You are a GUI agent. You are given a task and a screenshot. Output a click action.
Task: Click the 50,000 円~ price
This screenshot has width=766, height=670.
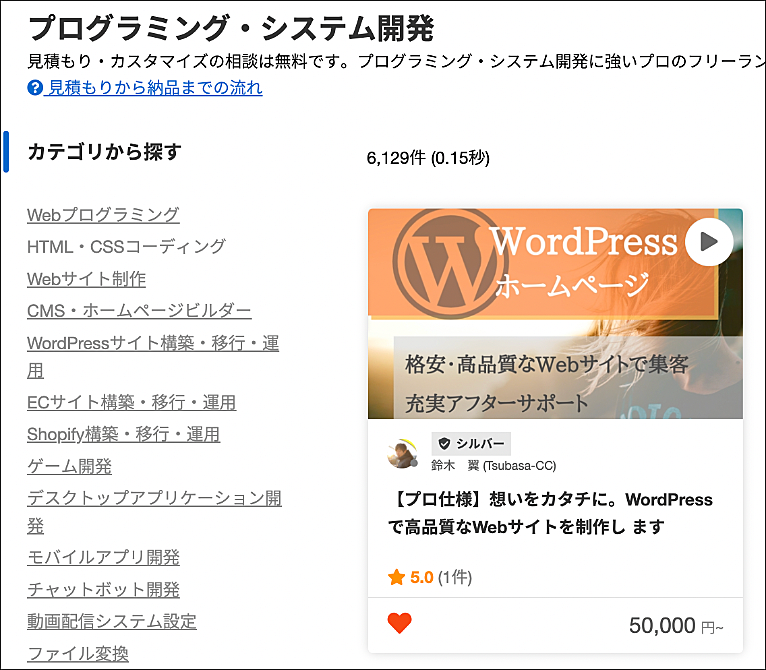point(676,626)
